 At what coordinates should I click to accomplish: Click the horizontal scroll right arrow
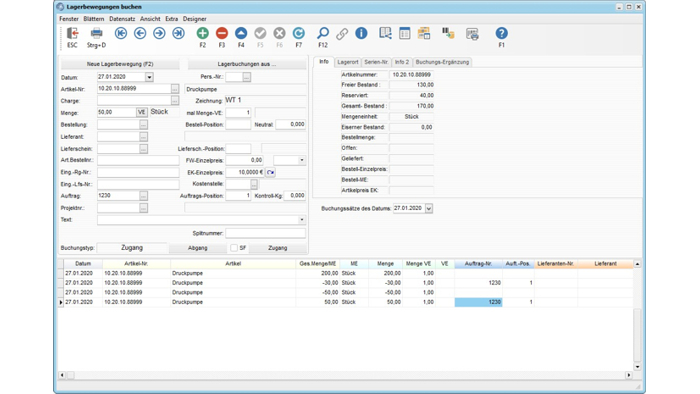point(629,375)
